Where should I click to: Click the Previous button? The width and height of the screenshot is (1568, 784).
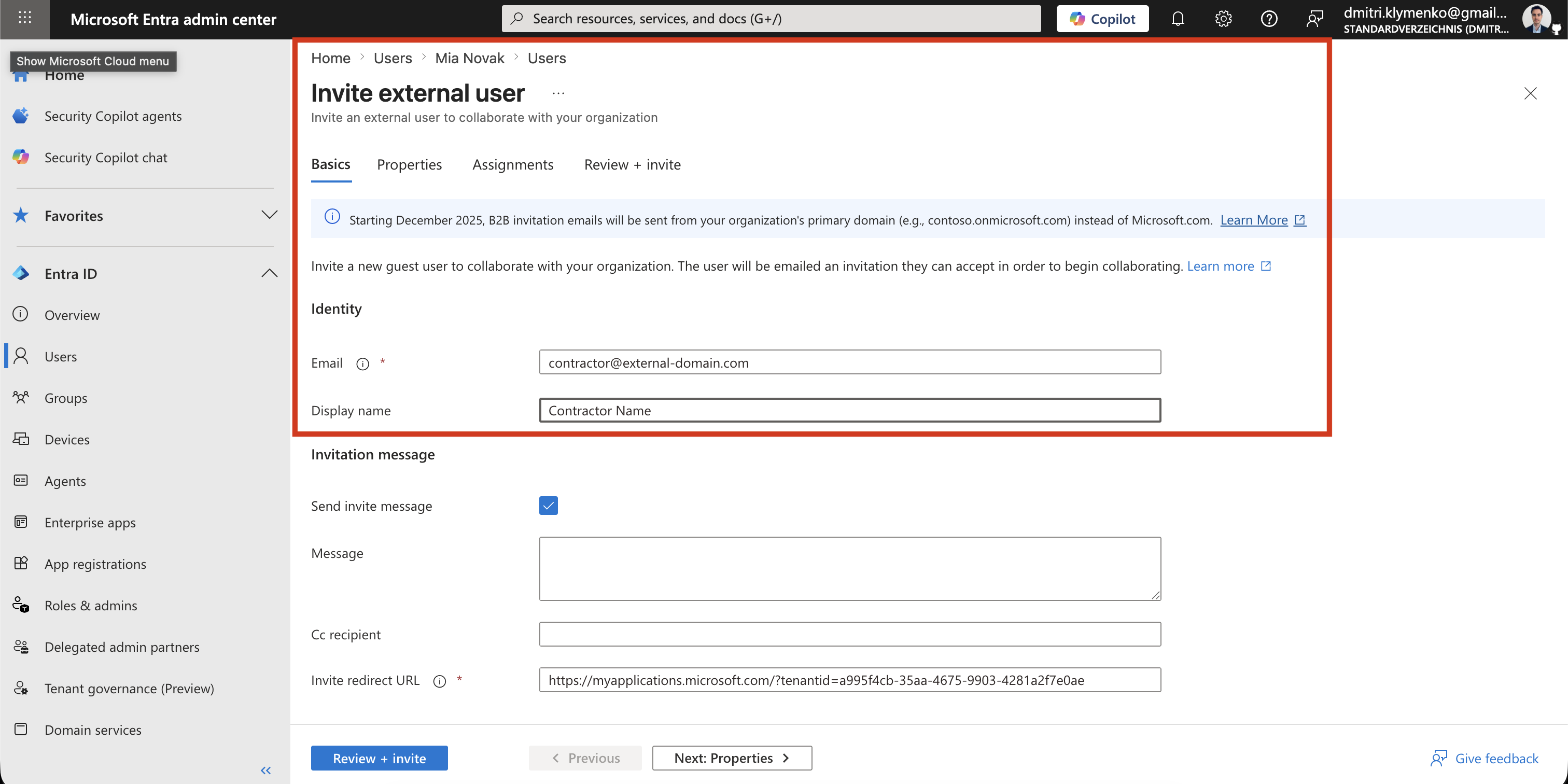[x=585, y=758]
